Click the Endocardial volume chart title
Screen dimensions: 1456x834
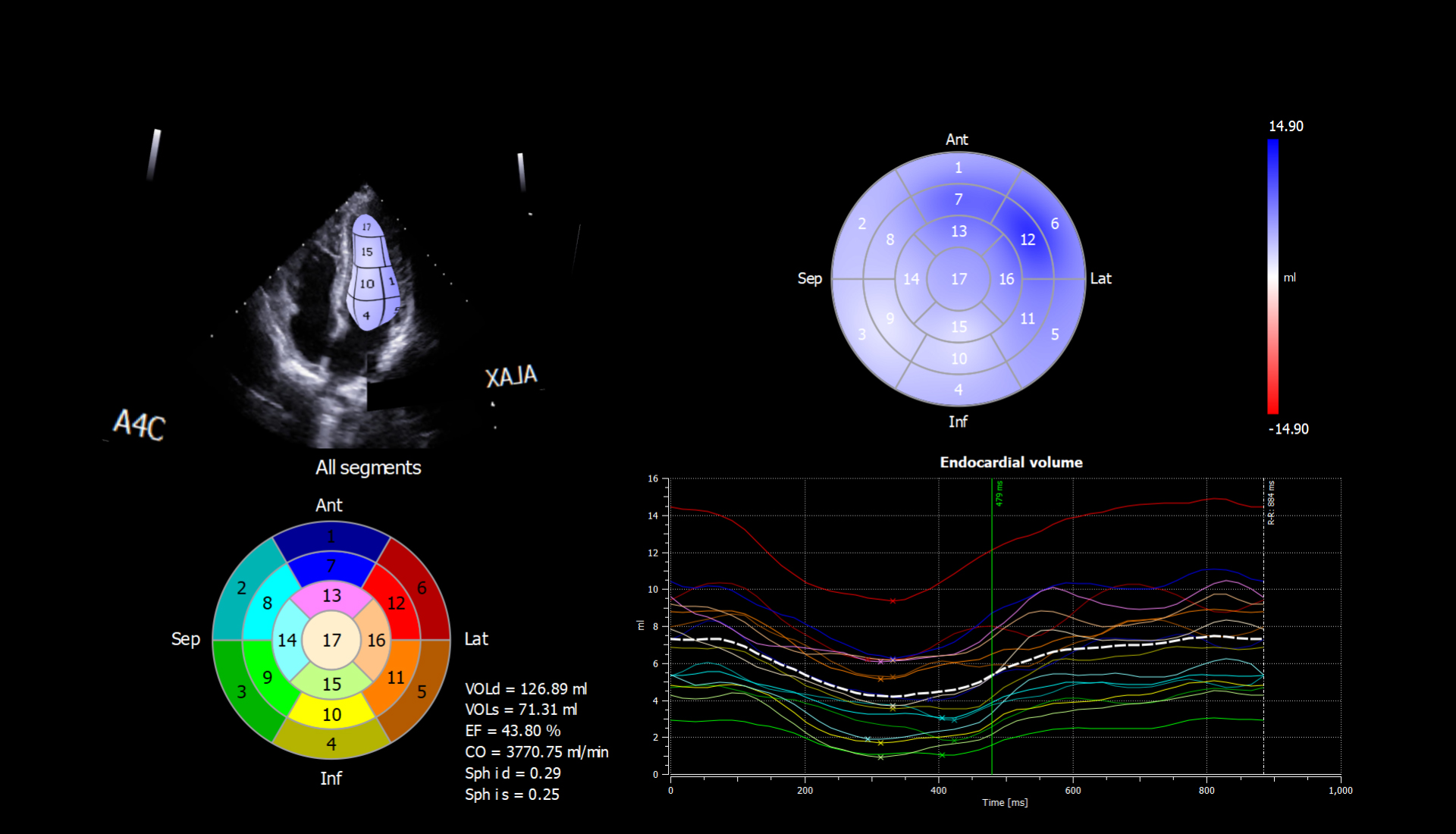(1011, 462)
